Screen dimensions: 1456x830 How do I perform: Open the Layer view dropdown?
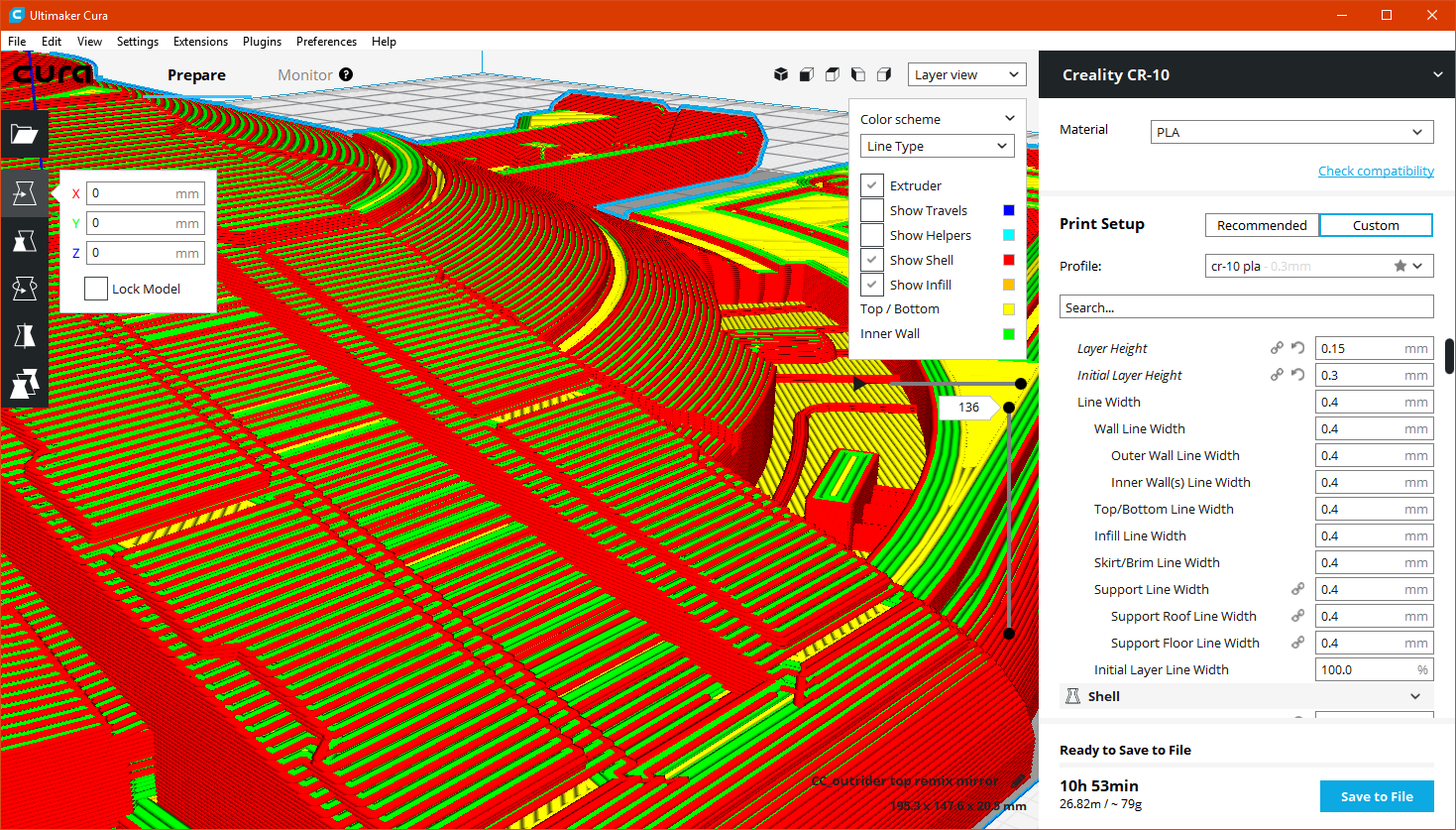[x=966, y=74]
